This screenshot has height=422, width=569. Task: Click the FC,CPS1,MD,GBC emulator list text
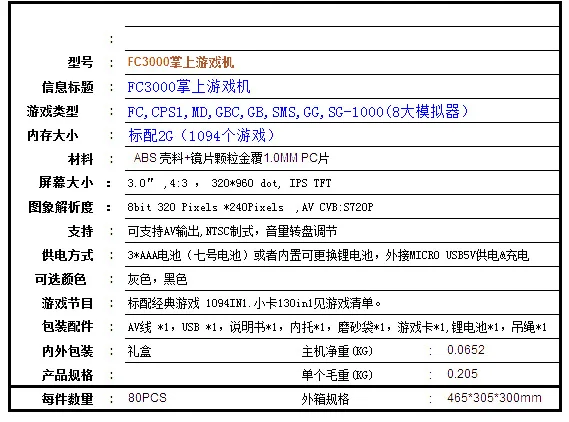click(x=298, y=111)
